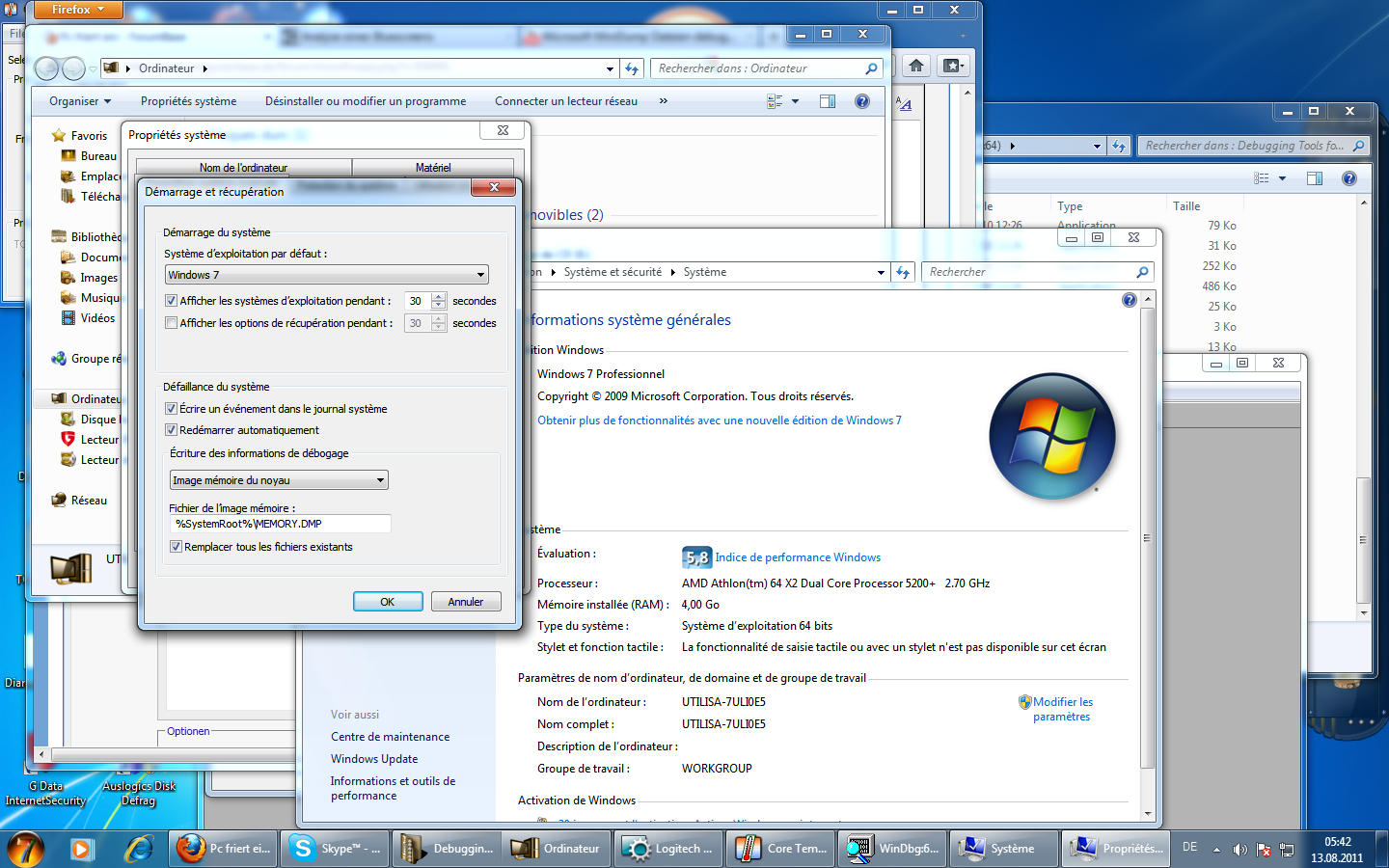The height and width of the screenshot is (868, 1389).
Task: Click help icon in Debugging Tools window
Action: (1349, 178)
